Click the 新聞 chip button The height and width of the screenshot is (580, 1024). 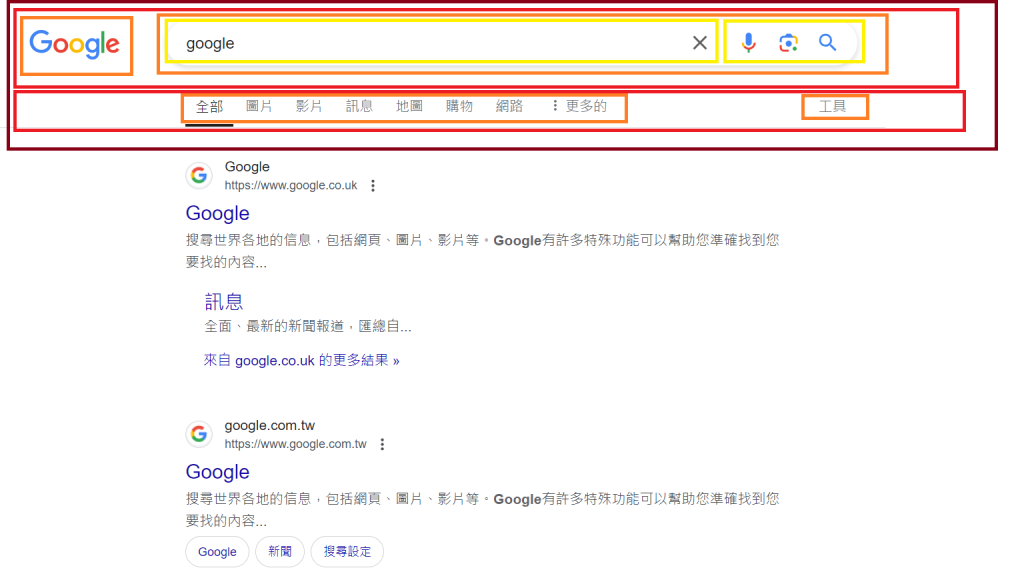[x=280, y=552]
